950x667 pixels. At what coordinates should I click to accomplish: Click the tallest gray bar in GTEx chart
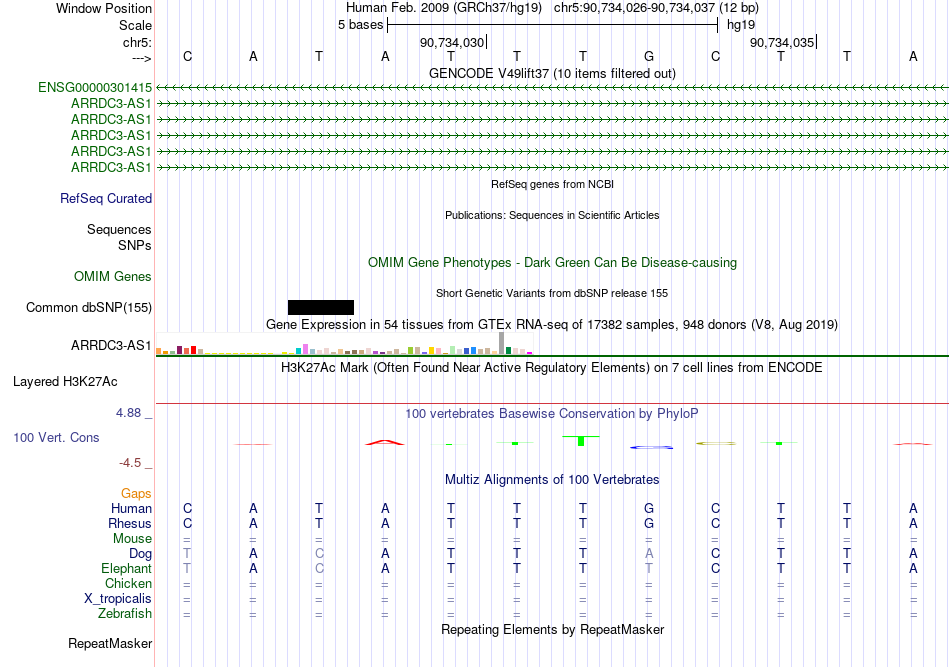coord(501,343)
